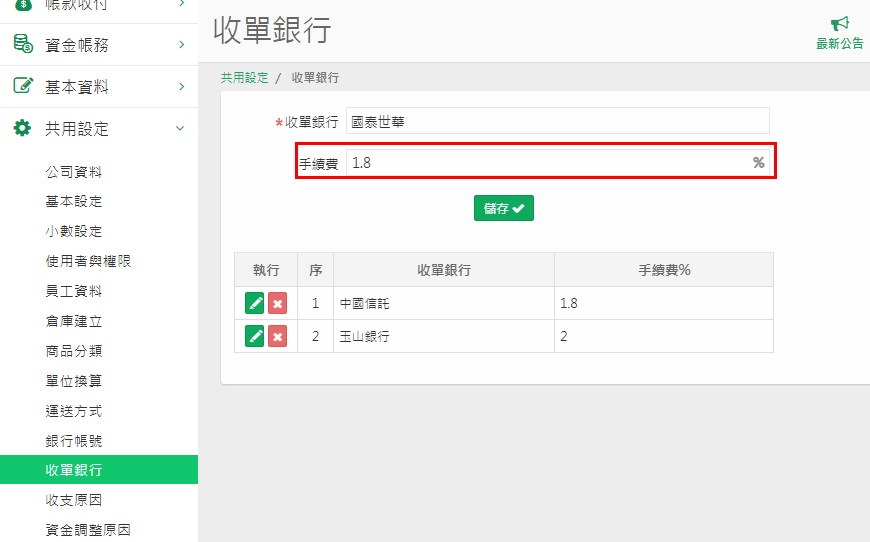Click the 執行 column header
Viewport: 870px width, 542px height.
click(266, 270)
